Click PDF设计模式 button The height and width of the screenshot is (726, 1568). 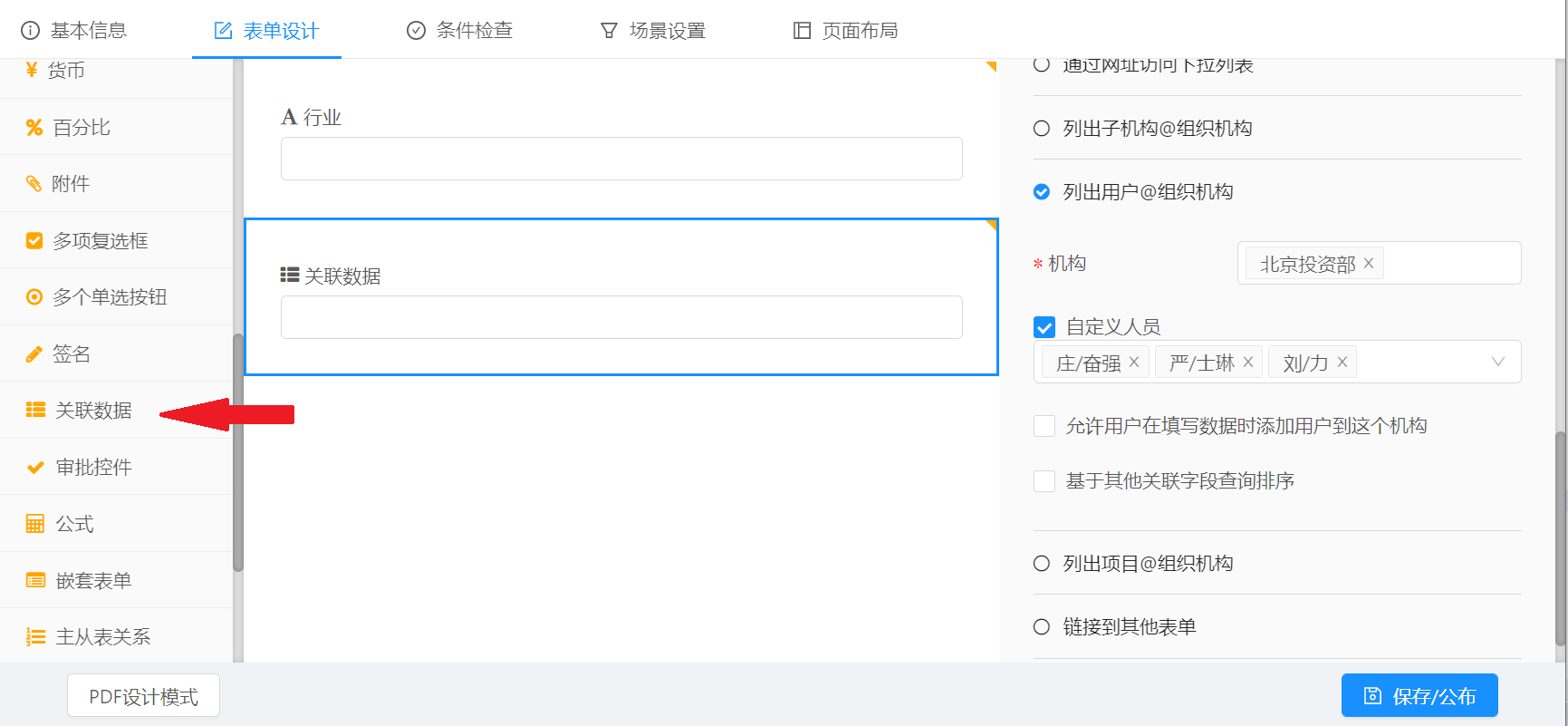(143, 696)
